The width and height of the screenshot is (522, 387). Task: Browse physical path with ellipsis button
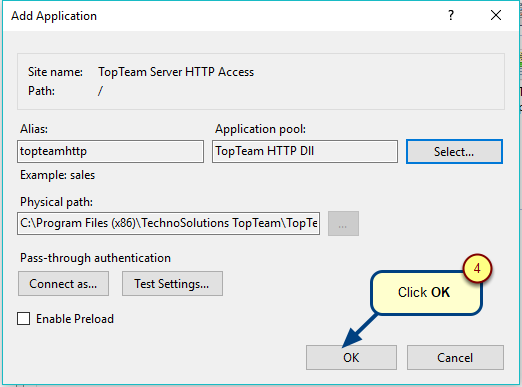tap(343, 223)
